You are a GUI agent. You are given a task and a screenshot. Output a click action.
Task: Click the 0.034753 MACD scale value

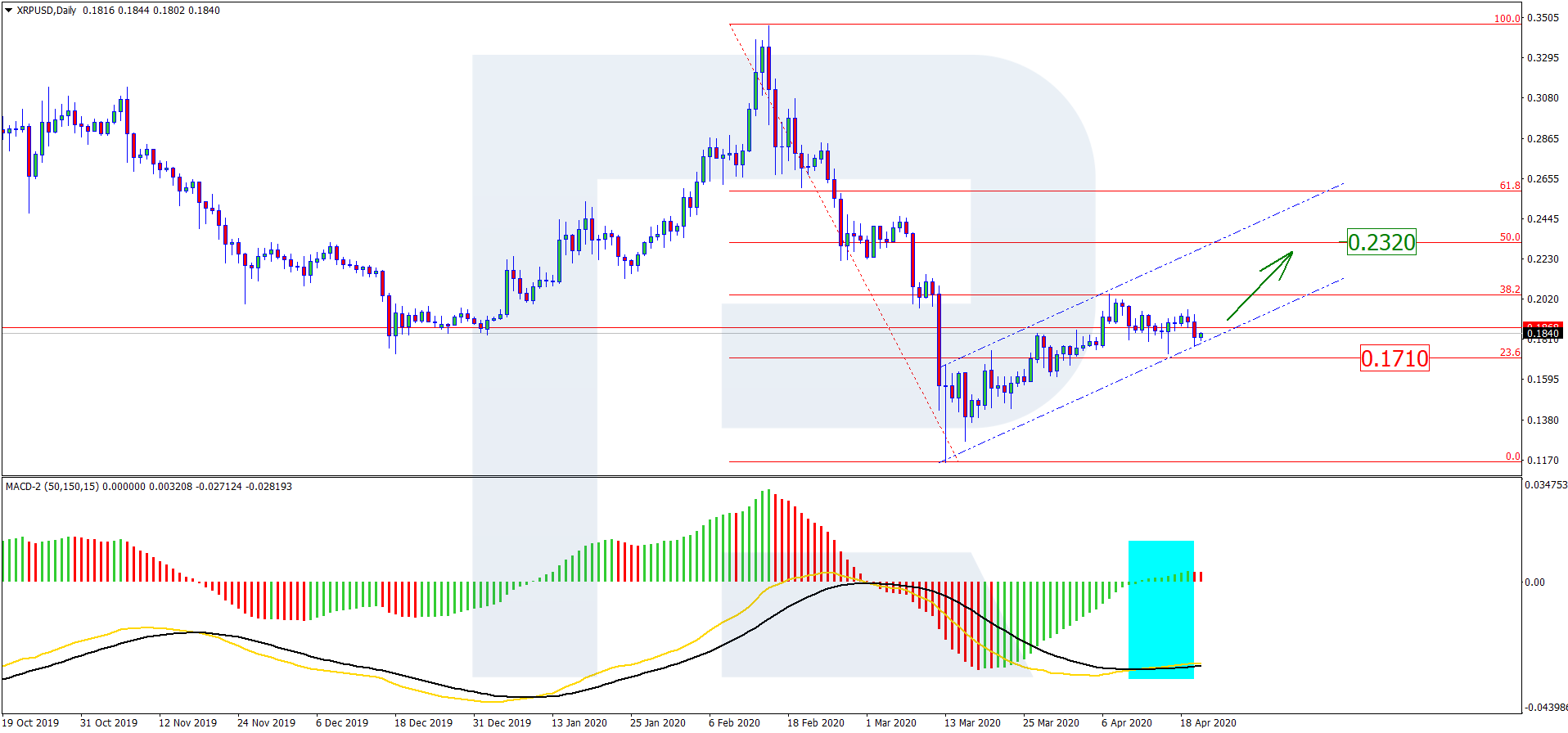1546,485
